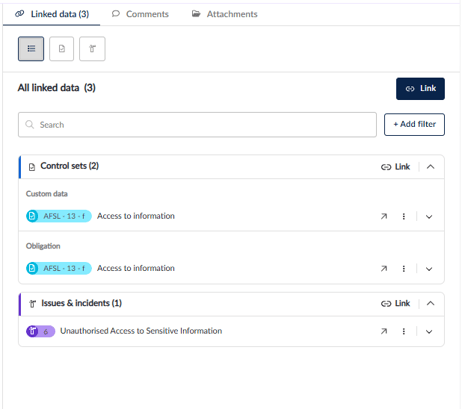Click the dark blue Link button
The width and height of the screenshot is (462, 409).
[420, 89]
